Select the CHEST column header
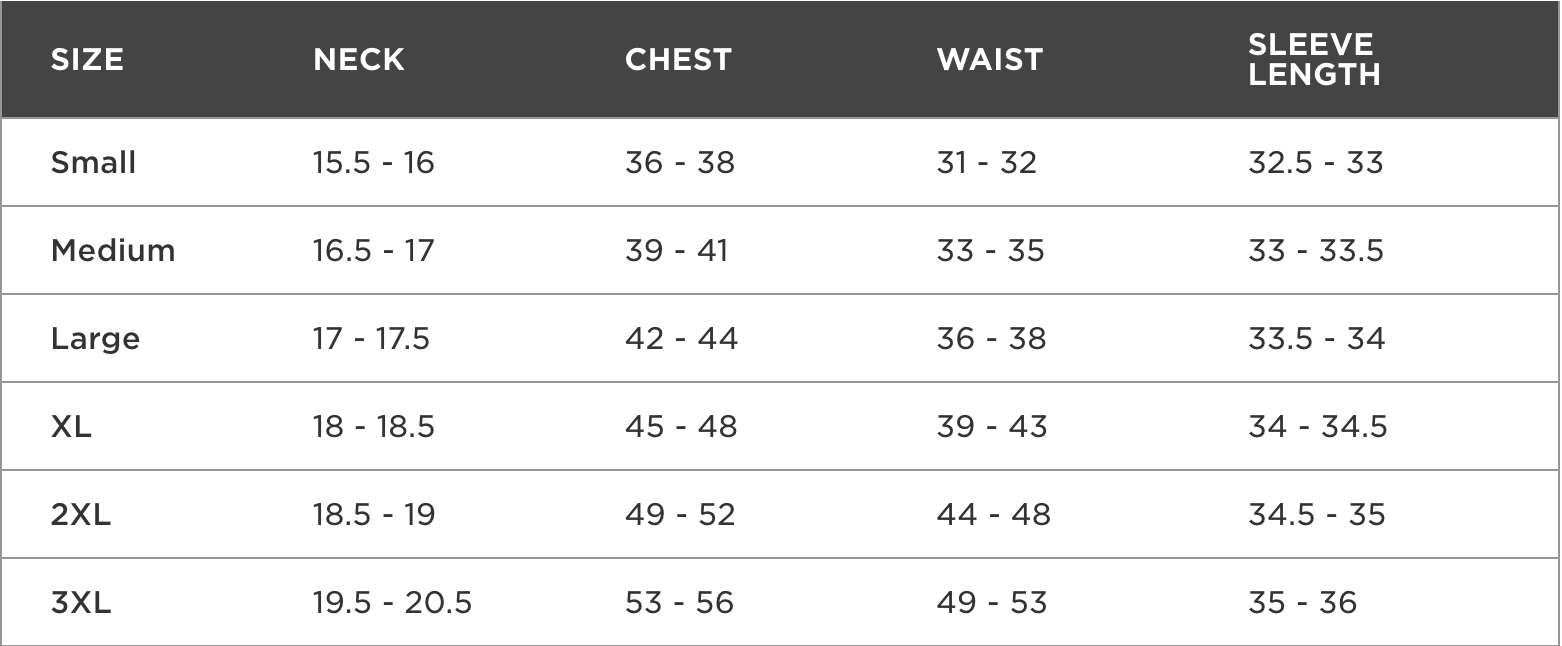Image resolution: width=1562 pixels, height=646 pixels. click(x=678, y=60)
